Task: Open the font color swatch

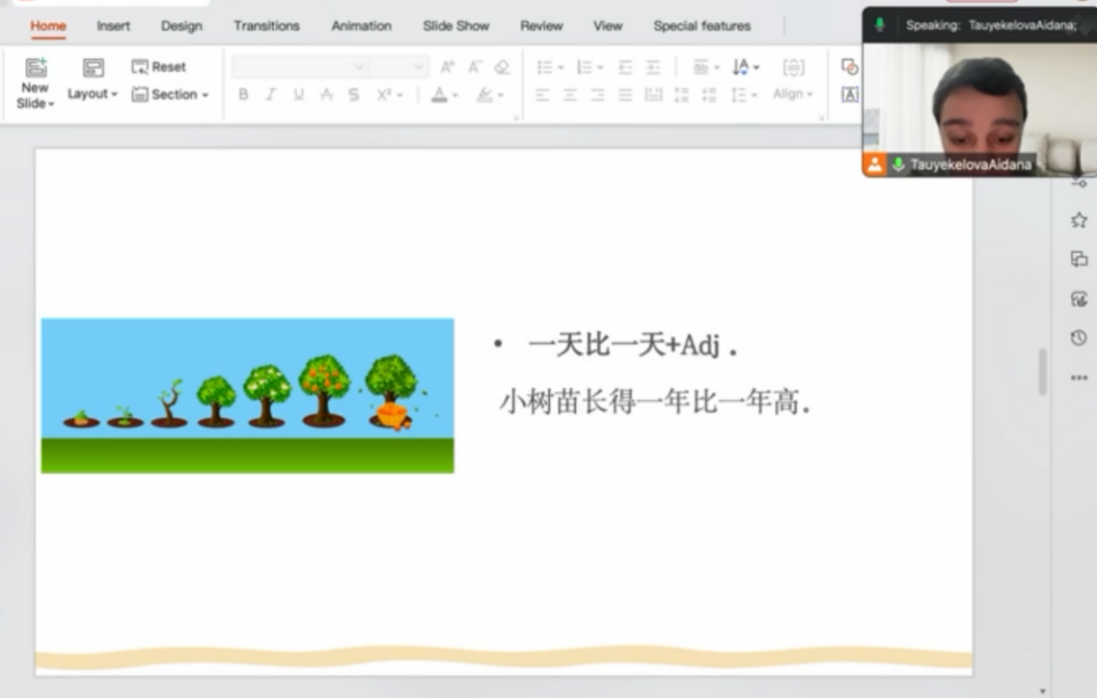Action: tap(439, 95)
